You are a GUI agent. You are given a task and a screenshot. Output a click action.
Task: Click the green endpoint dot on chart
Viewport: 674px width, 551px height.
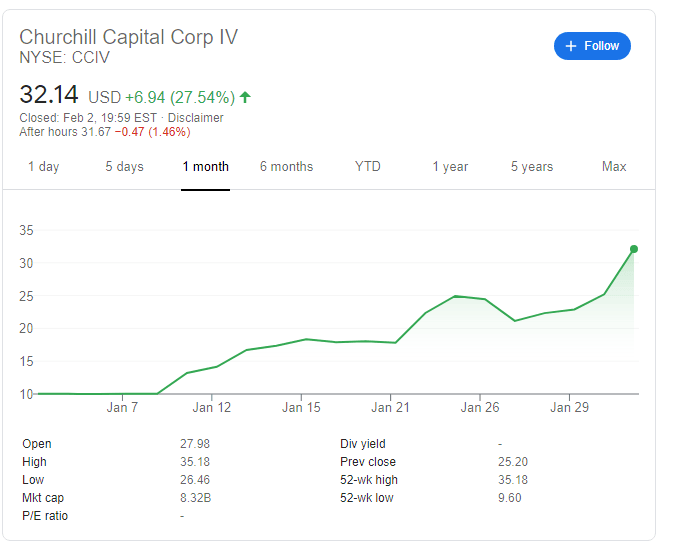coord(633,249)
